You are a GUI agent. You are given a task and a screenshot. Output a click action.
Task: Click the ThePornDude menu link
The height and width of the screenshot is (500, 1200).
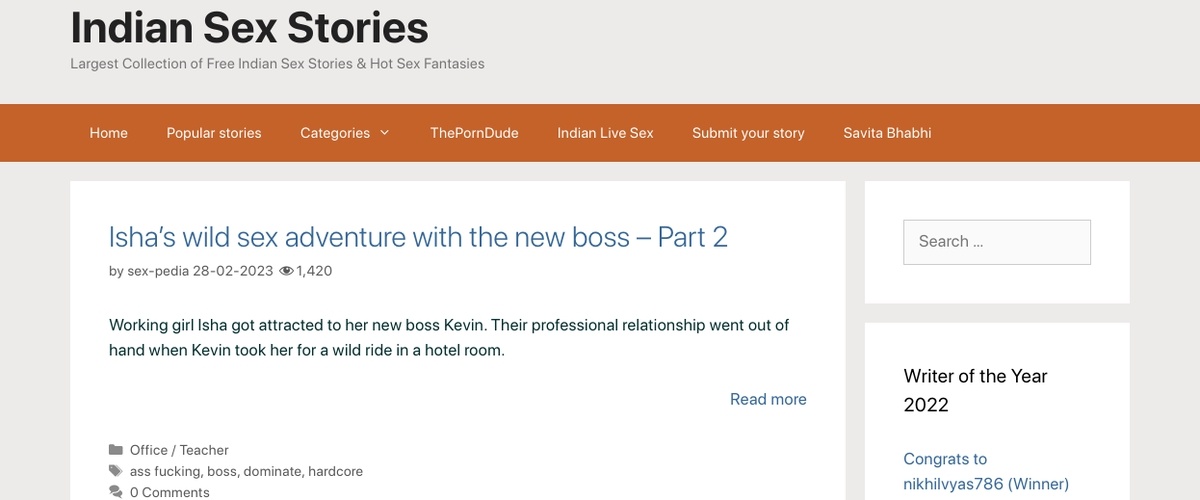tap(474, 133)
